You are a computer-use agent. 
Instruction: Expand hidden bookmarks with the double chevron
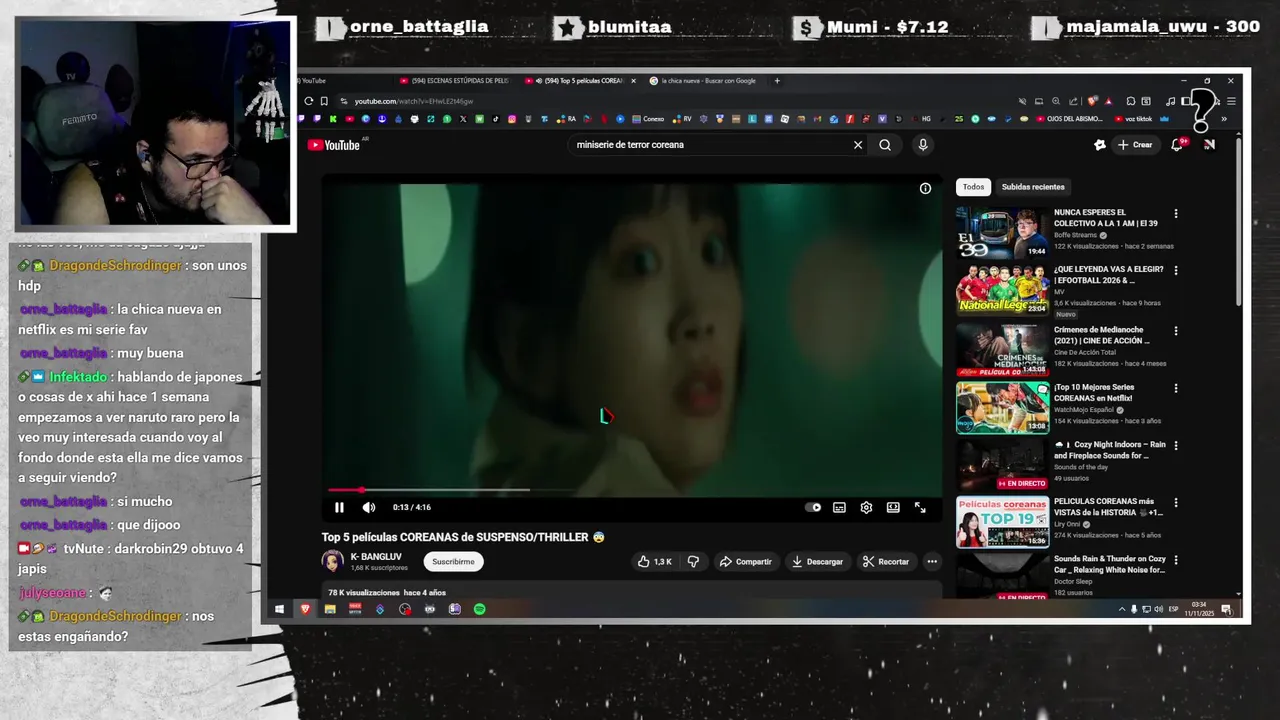click(1224, 119)
